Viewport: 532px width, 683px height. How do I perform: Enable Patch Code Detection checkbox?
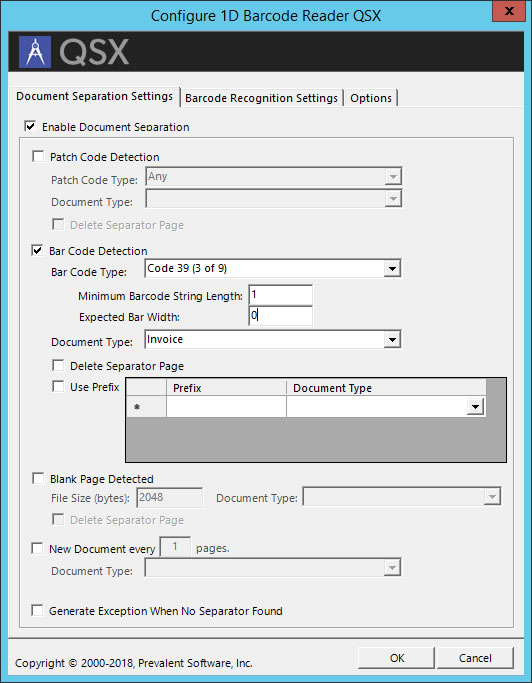point(38,156)
